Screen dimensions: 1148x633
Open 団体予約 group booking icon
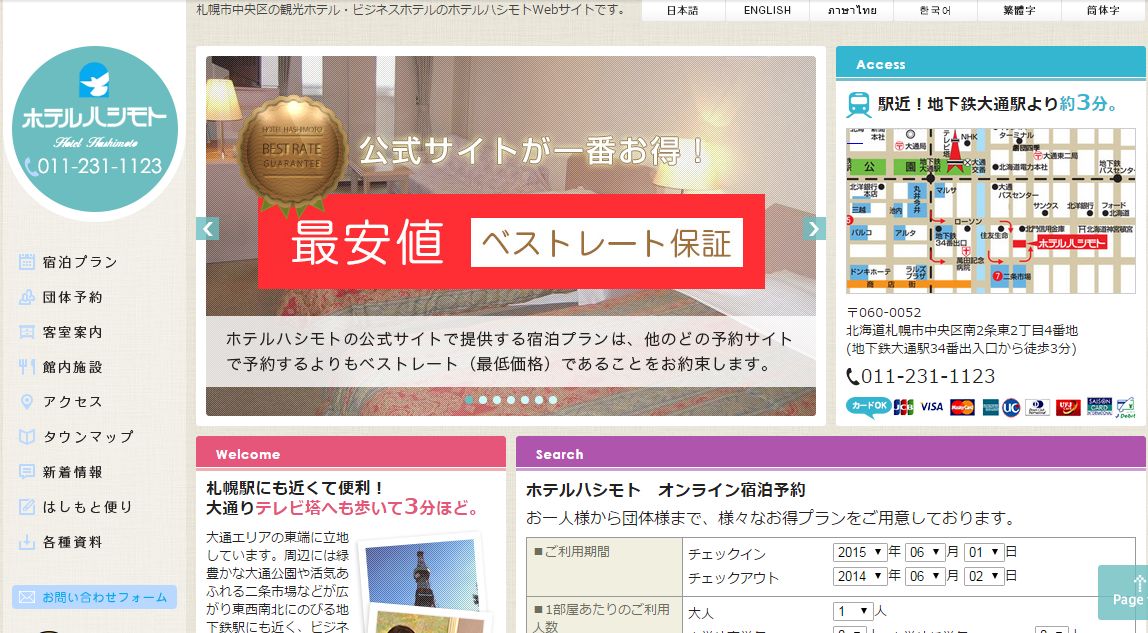tap(26, 297)
